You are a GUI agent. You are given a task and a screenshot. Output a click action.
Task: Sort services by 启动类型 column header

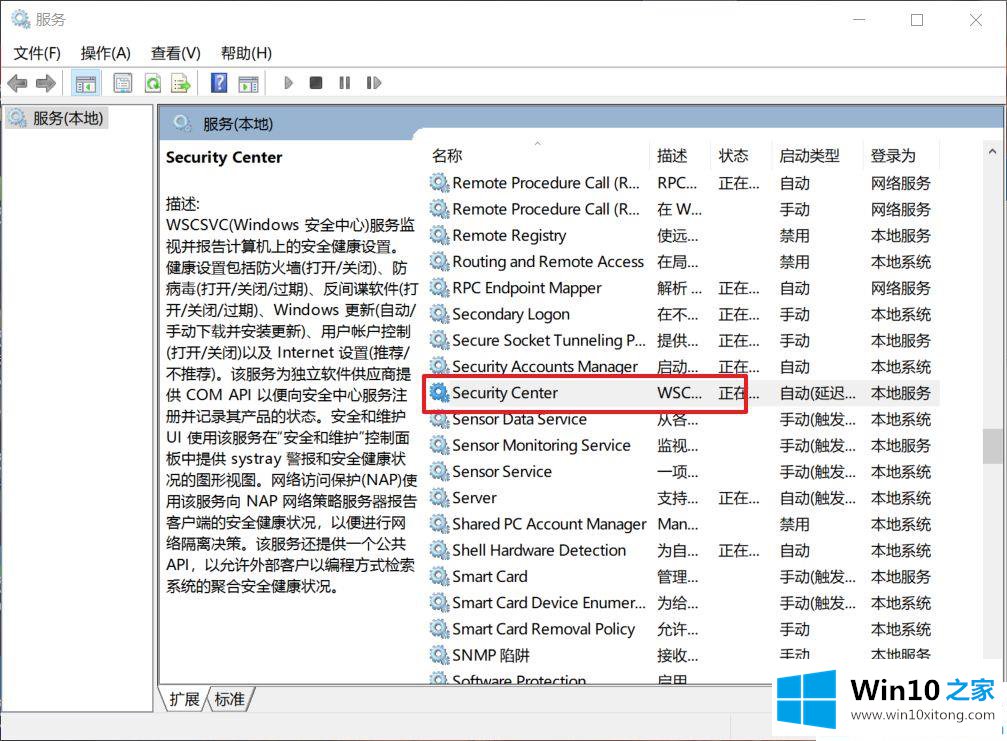point(808,156)
